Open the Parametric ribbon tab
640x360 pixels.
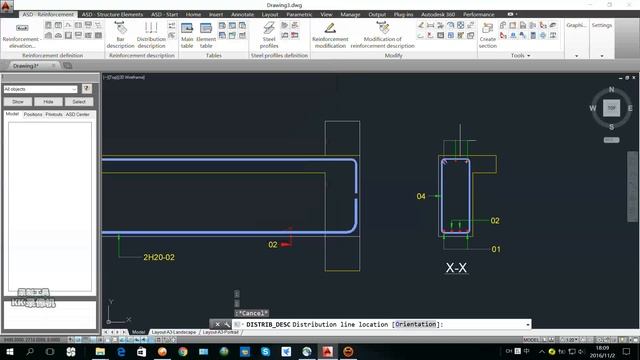tap(299, 14)
